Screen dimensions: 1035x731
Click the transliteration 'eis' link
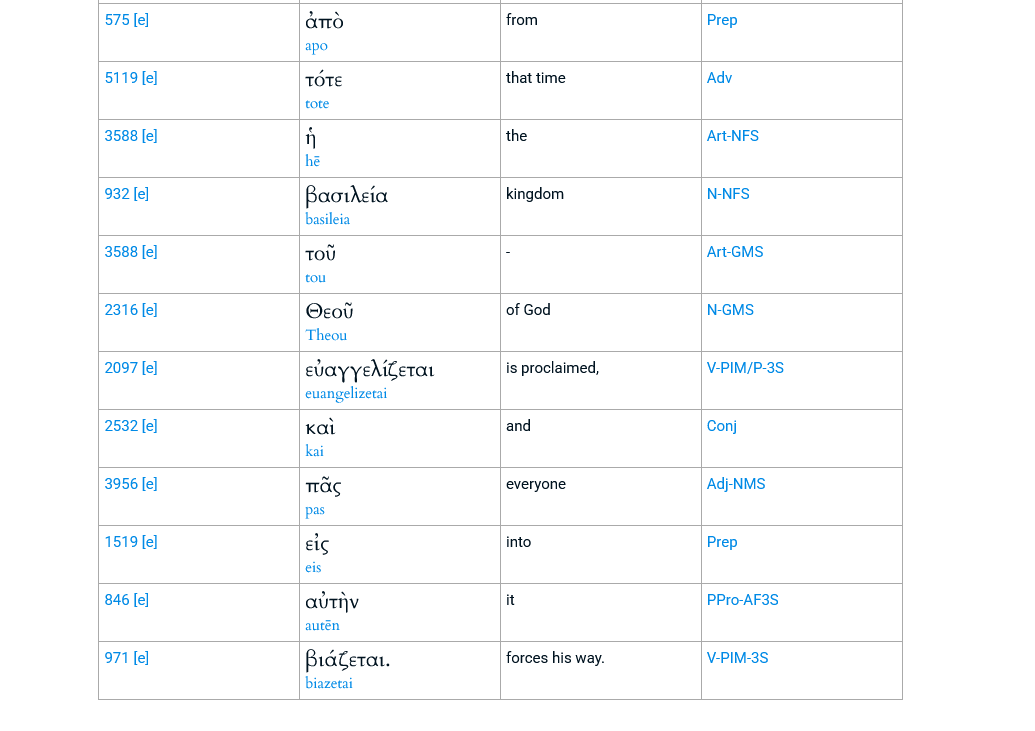tap(313, 568)
